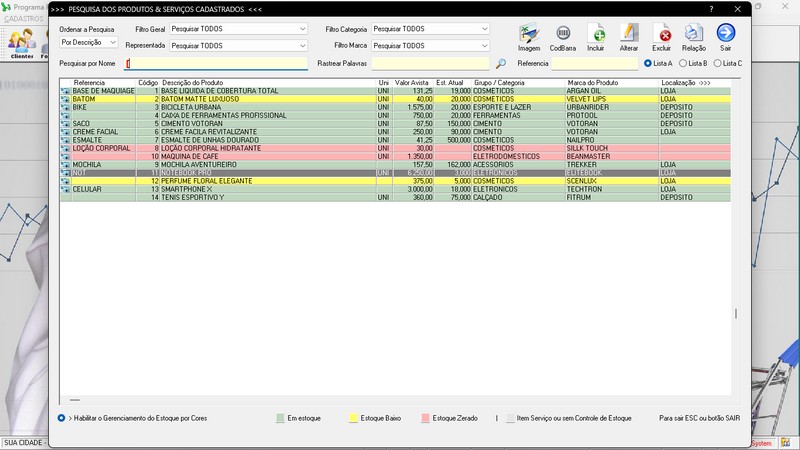The height and width of the screenshot is (450, 800).
Task: Open the Filtro Categoria dropdown
Action: coord(431,29)
